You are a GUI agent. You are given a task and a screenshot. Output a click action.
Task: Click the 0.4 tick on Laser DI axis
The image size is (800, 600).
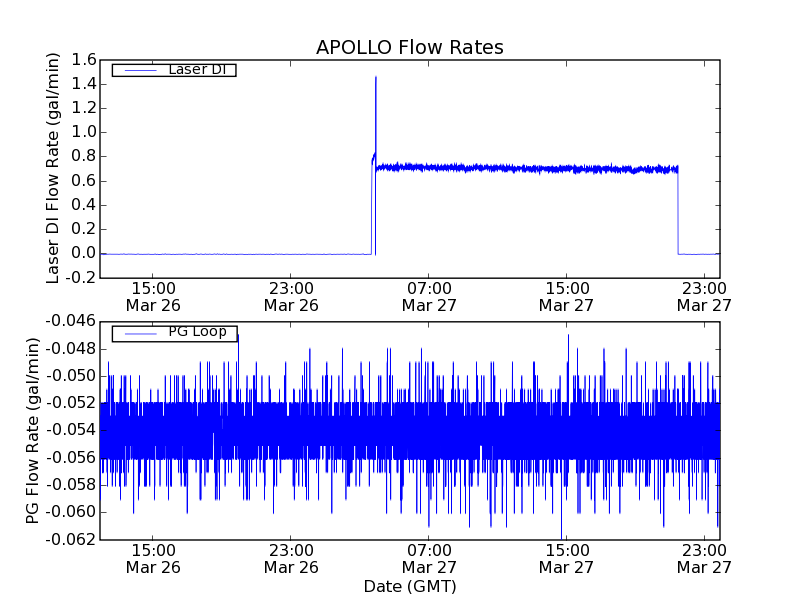click(84, 205)
